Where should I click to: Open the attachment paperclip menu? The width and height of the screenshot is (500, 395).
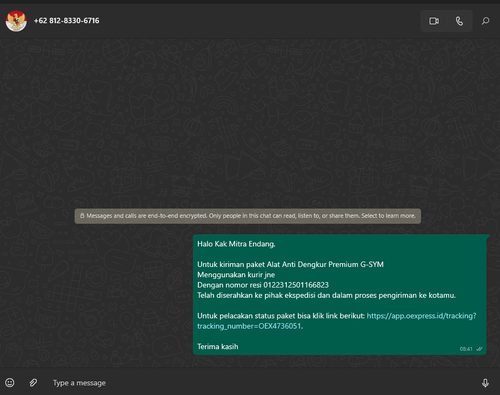click(33, 382)
